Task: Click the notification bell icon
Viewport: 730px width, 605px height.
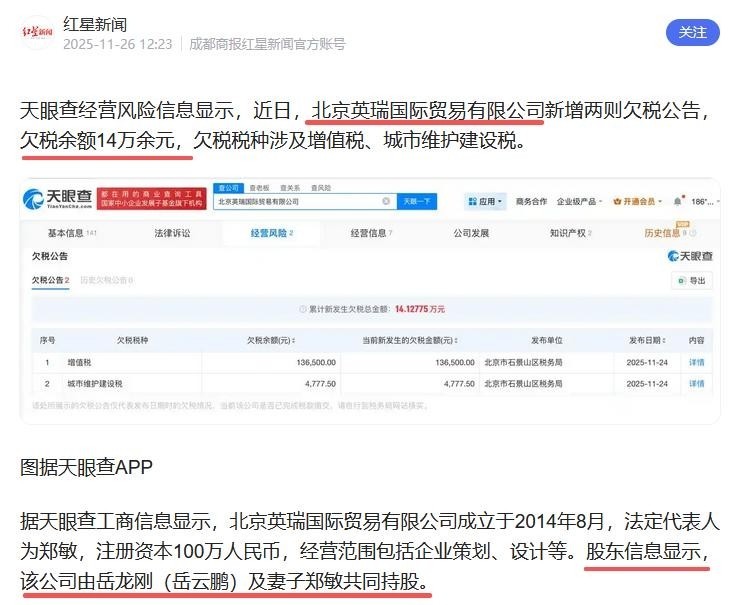Action: pos(677,201)
